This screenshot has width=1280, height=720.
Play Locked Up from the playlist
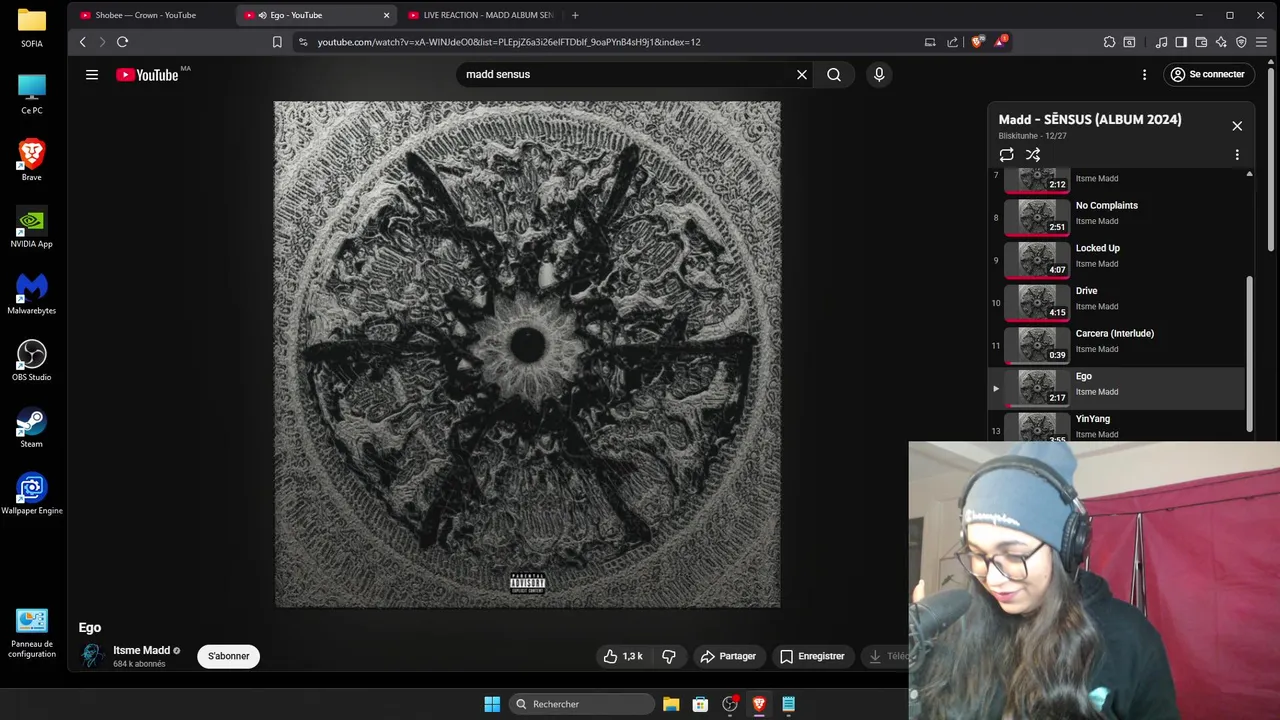point(1117,259)
